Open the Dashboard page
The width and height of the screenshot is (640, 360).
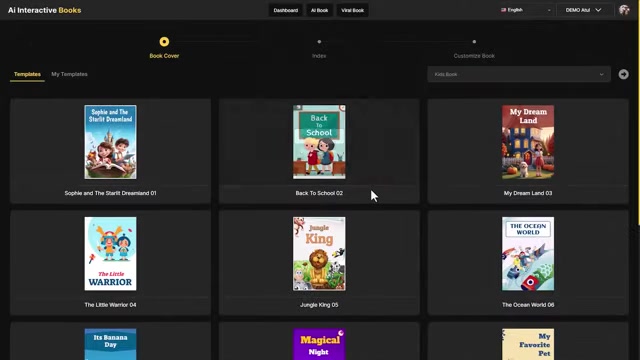(286, 10)
